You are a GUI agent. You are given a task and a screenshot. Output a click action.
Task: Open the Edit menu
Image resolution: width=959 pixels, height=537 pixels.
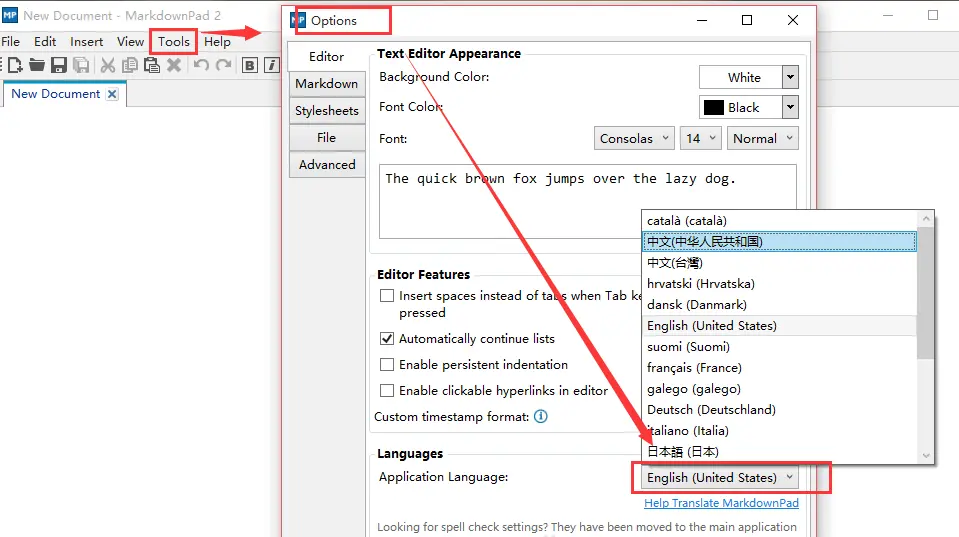45,42
